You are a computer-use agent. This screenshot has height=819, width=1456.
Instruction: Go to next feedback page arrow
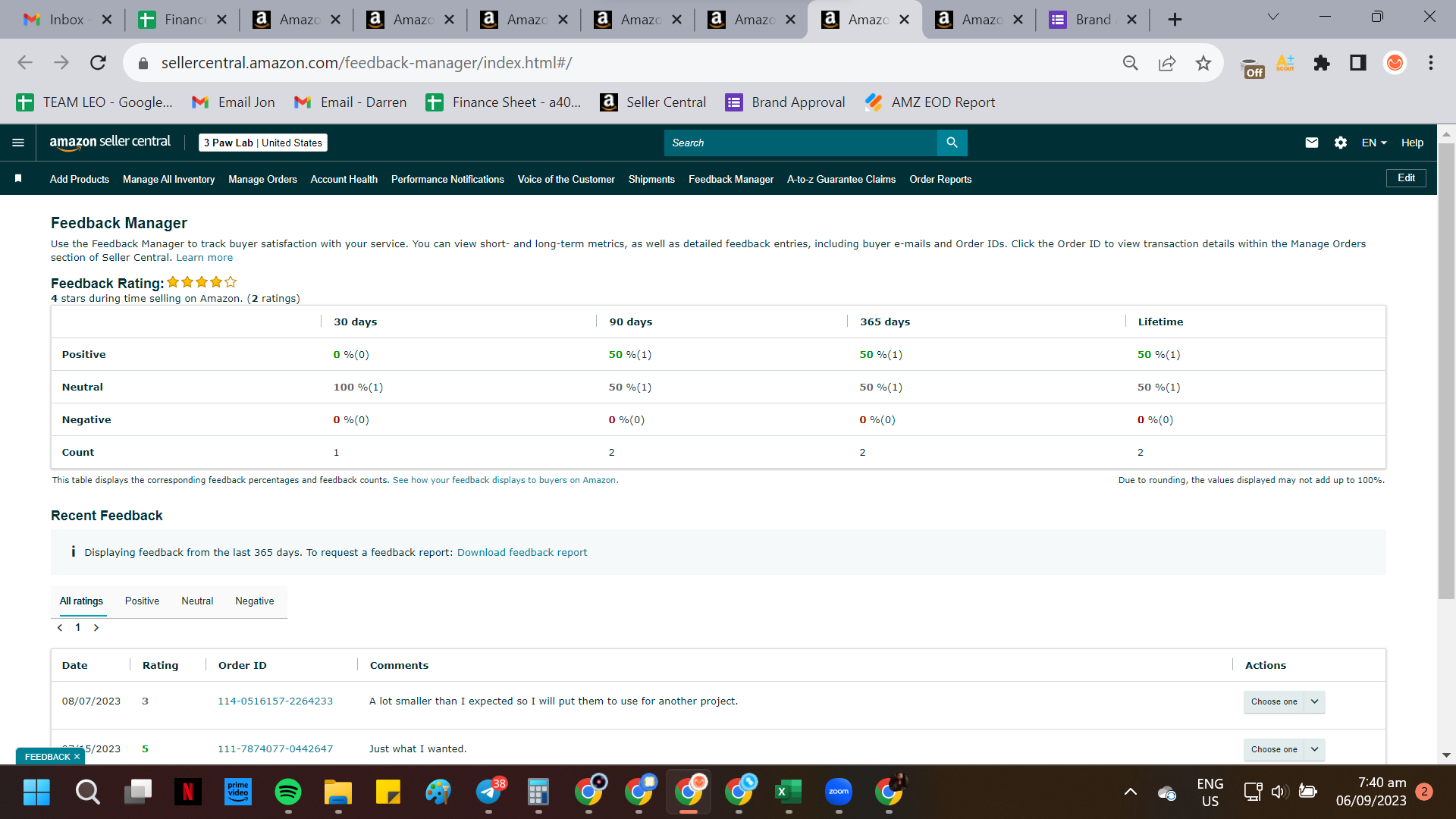96,628
